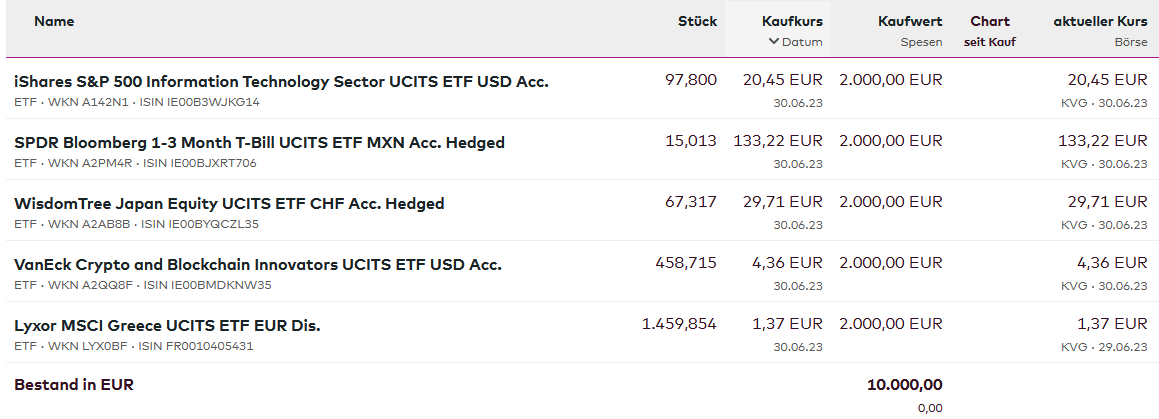1159x419 pixels.
Task: Sort the table by Name column
Action: coord(54,21)
